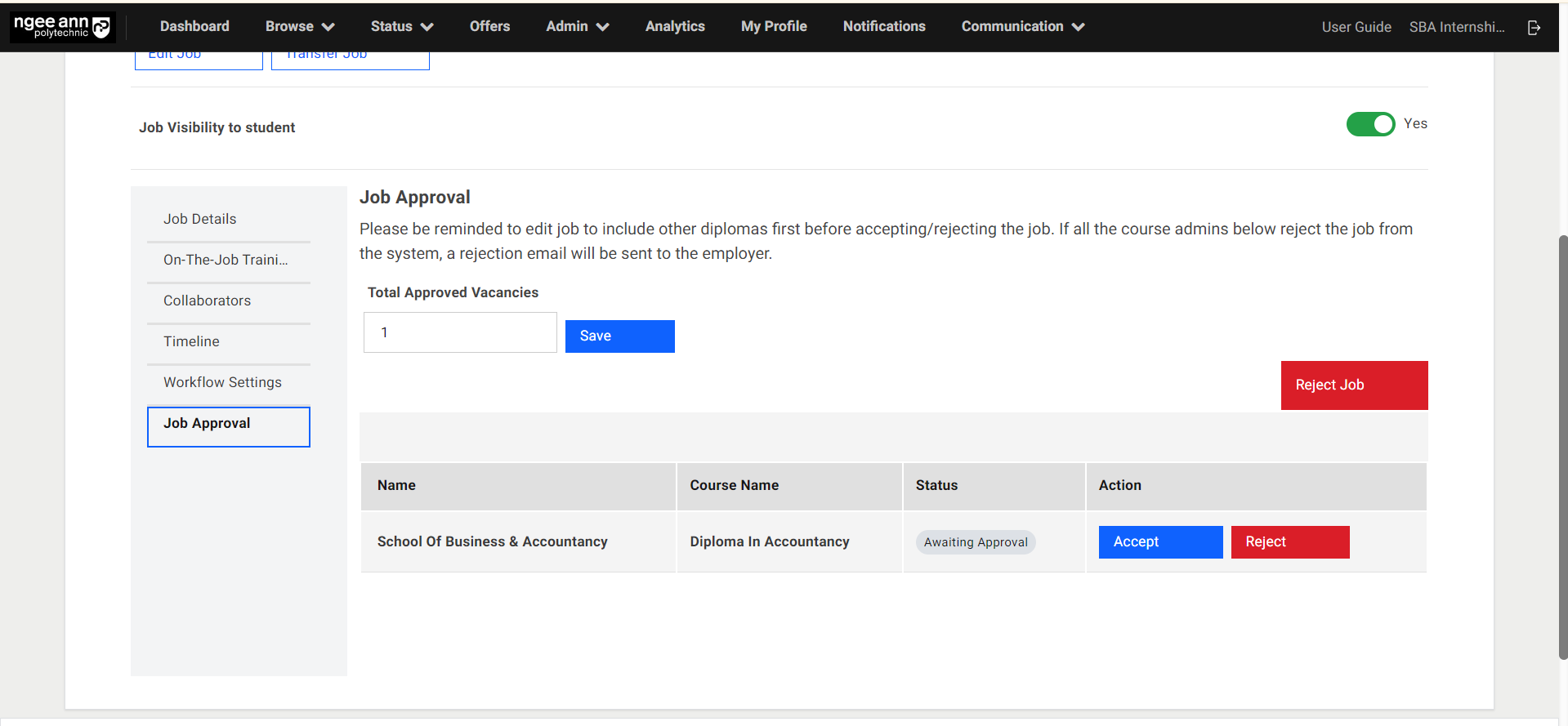
Task: Click the red Reject Job button
Action: click(x=1353, y=385)
